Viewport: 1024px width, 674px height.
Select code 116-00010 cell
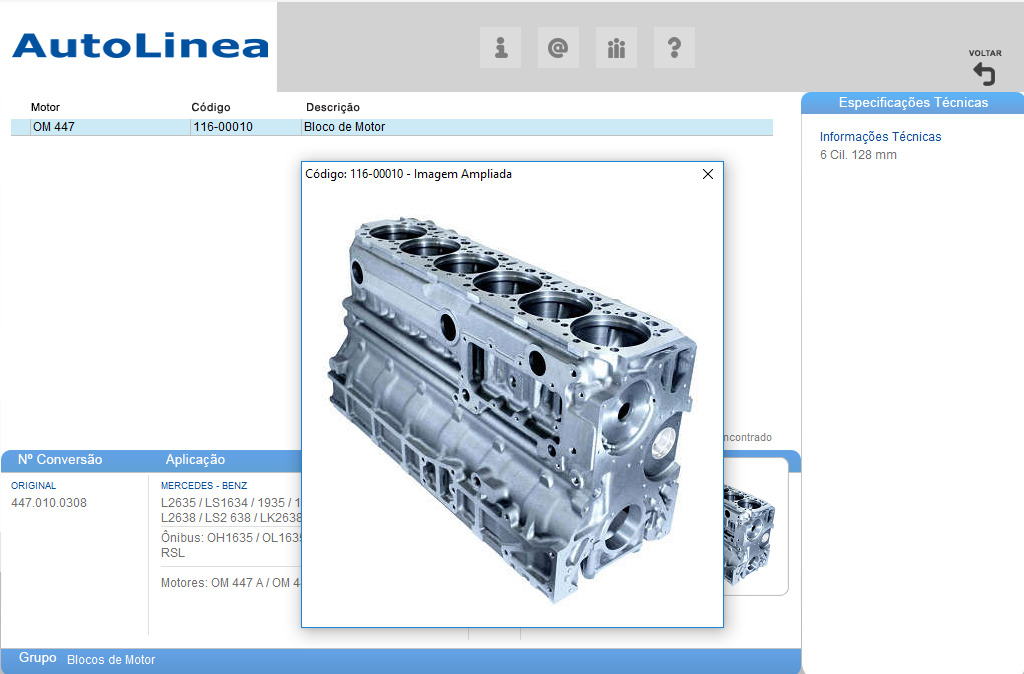(x=223, y=127)
